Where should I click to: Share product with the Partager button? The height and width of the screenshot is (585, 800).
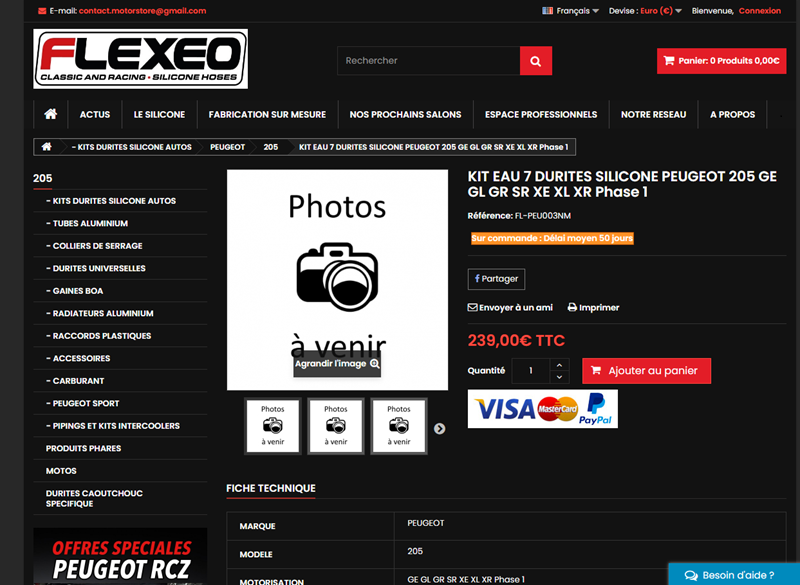[x=496, y=279]
